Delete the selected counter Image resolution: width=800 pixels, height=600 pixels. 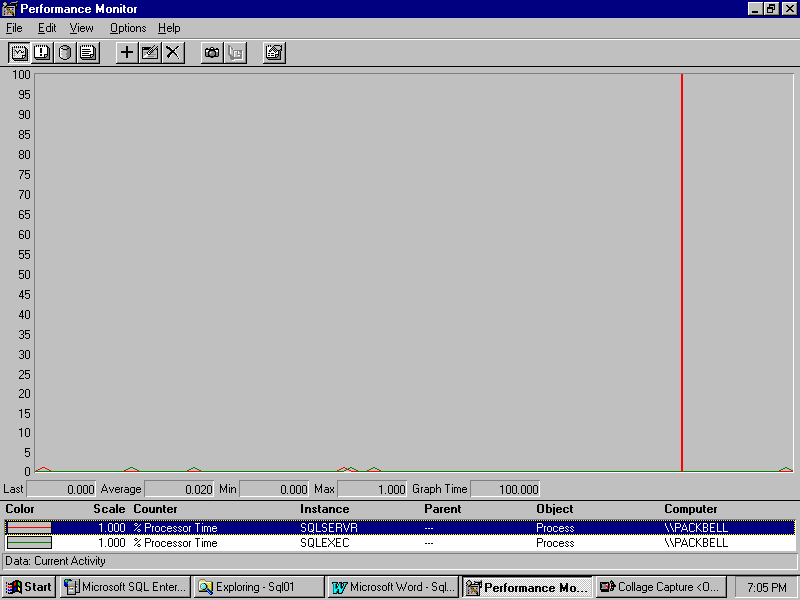(173, 53)
